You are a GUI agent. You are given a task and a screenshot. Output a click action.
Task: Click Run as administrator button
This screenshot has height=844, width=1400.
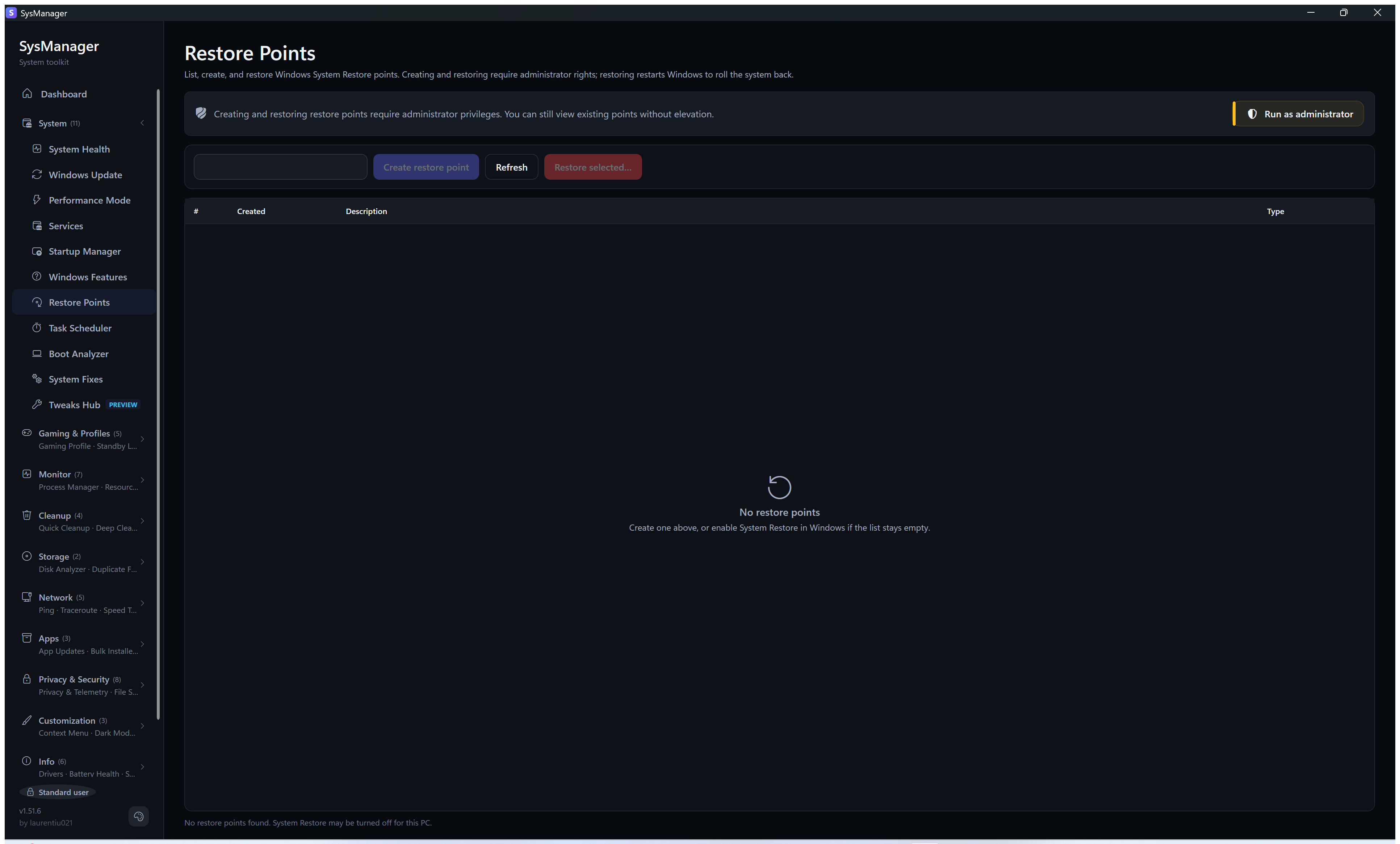tap(1298, 114)
